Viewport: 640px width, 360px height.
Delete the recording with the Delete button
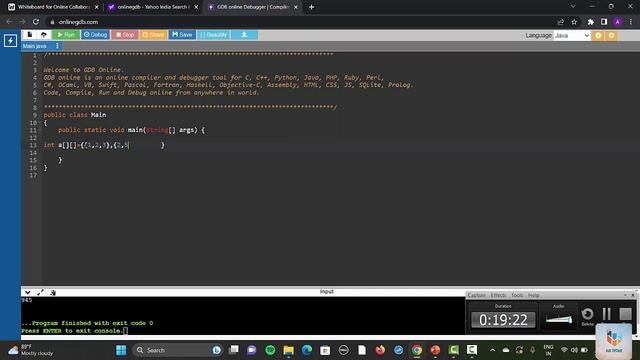click(x=587, y=316)
